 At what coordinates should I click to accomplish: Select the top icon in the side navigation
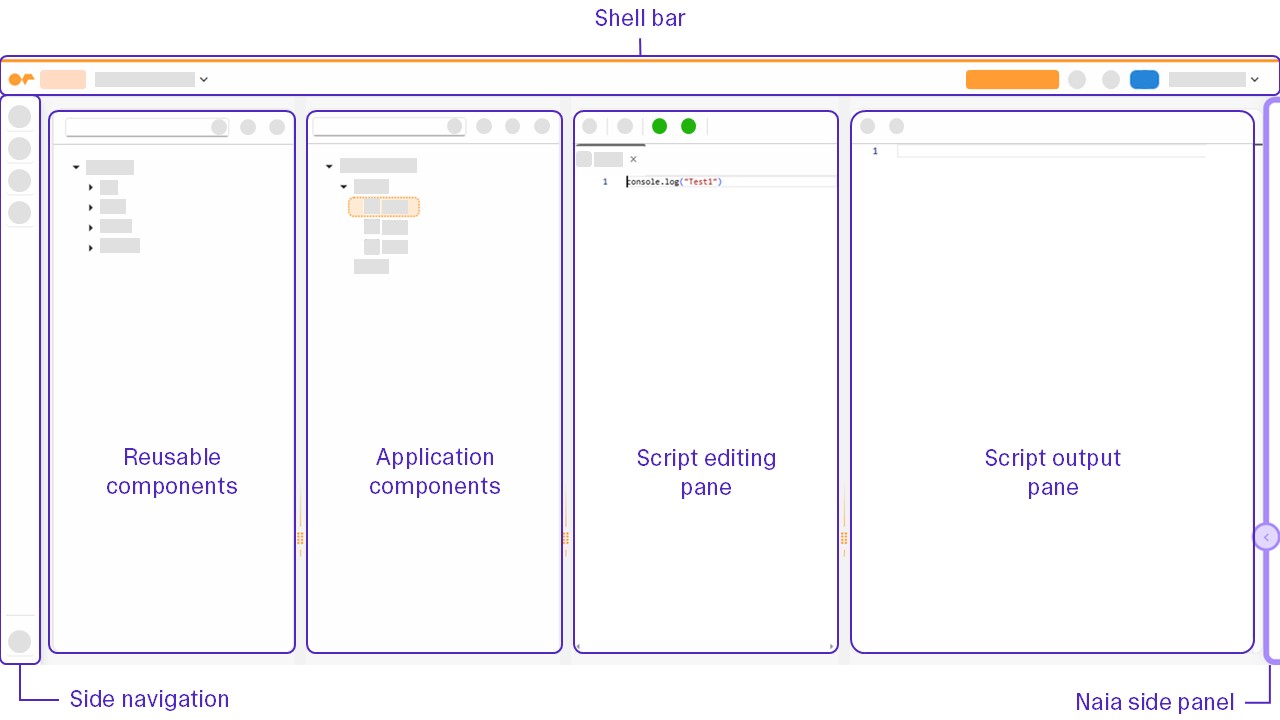[19, 117]
